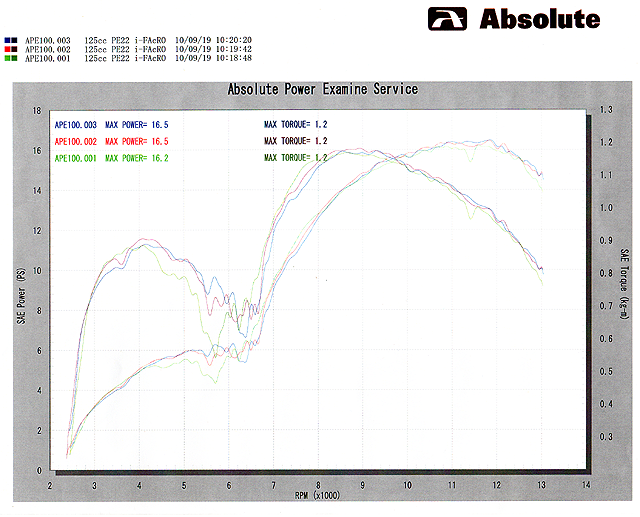This screenshot has width=640, height=517.
Task: Click power axis value 14
Action: tap(37, 191)
